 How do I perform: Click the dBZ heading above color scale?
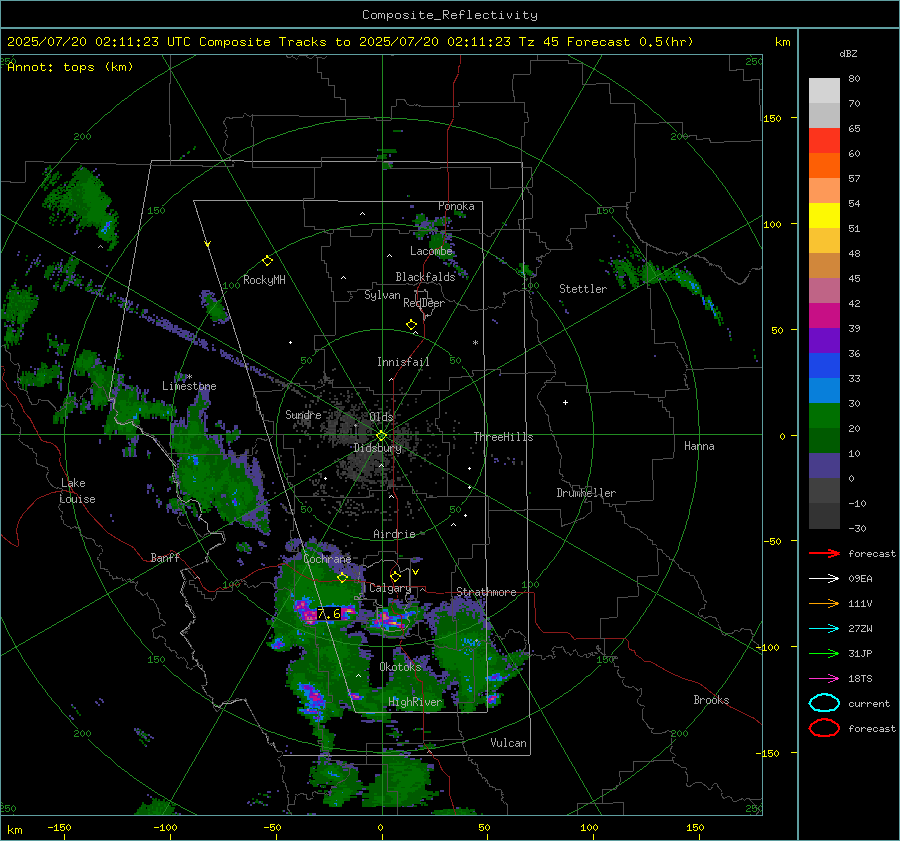pos(848,54)
